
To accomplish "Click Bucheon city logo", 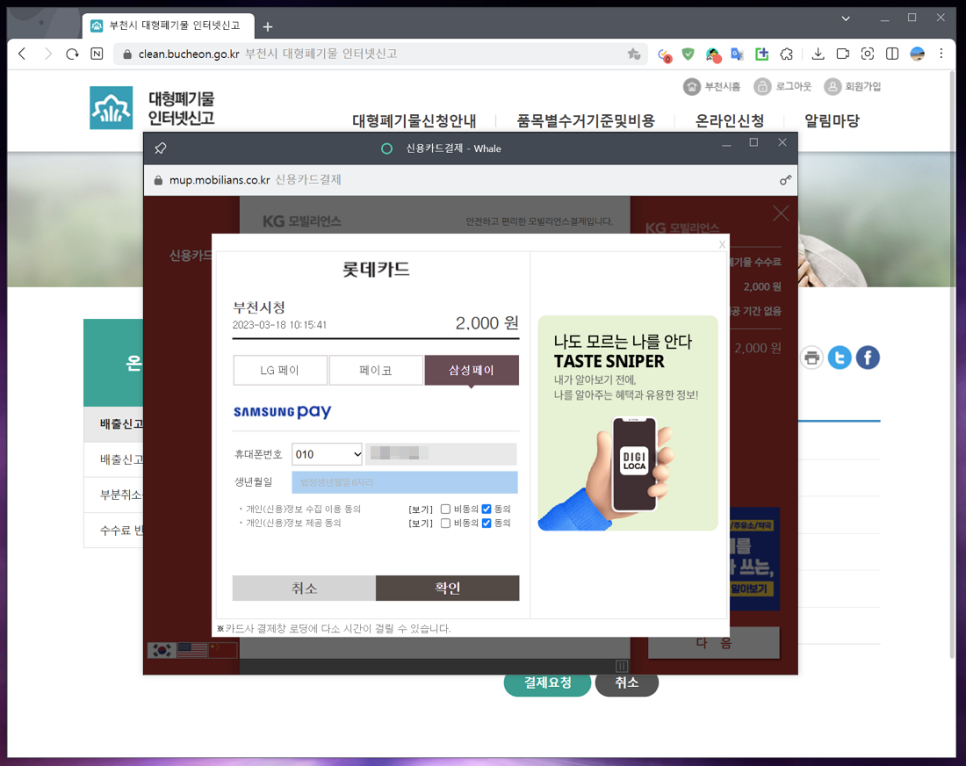I will pos(111,108).
